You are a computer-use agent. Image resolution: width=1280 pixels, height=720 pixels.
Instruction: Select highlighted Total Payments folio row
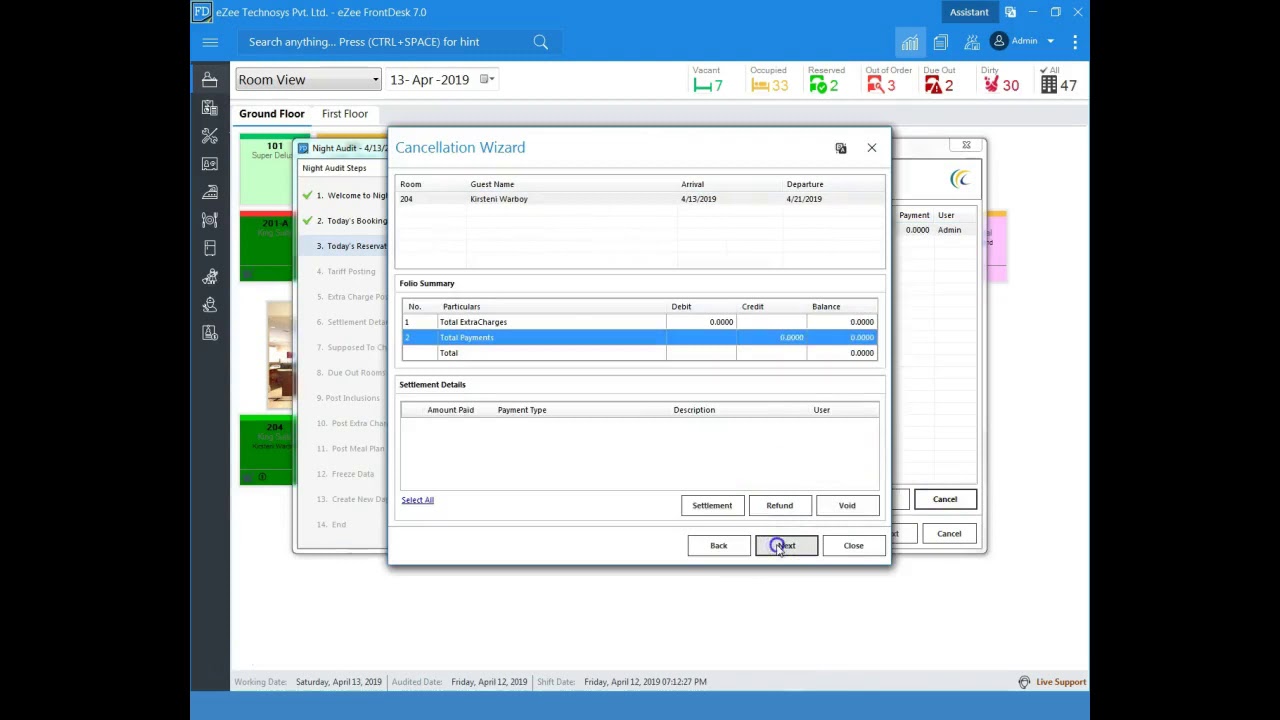640,338
